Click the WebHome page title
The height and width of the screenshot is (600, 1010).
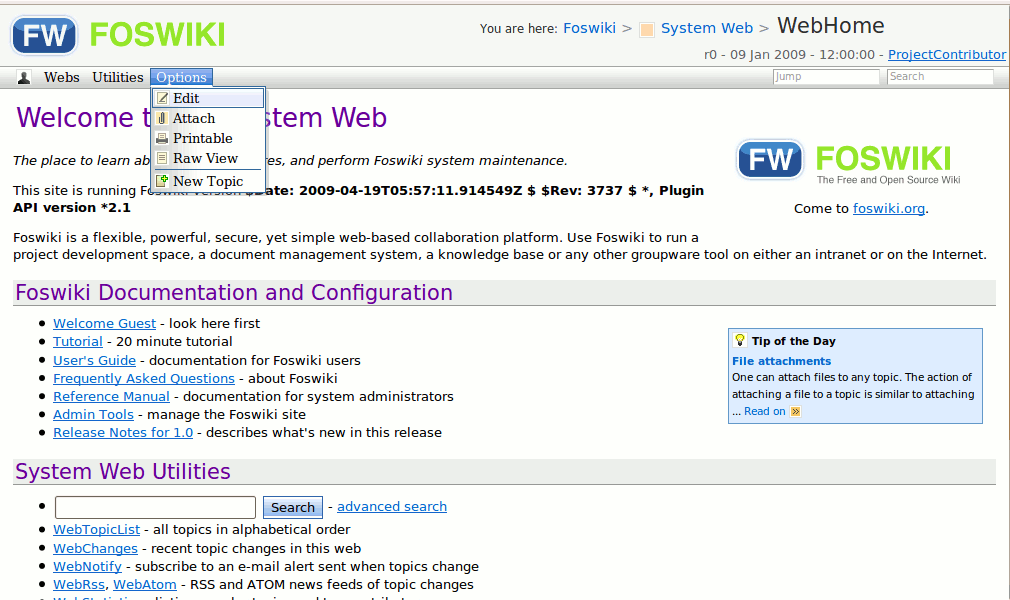[x=830, y=26]
